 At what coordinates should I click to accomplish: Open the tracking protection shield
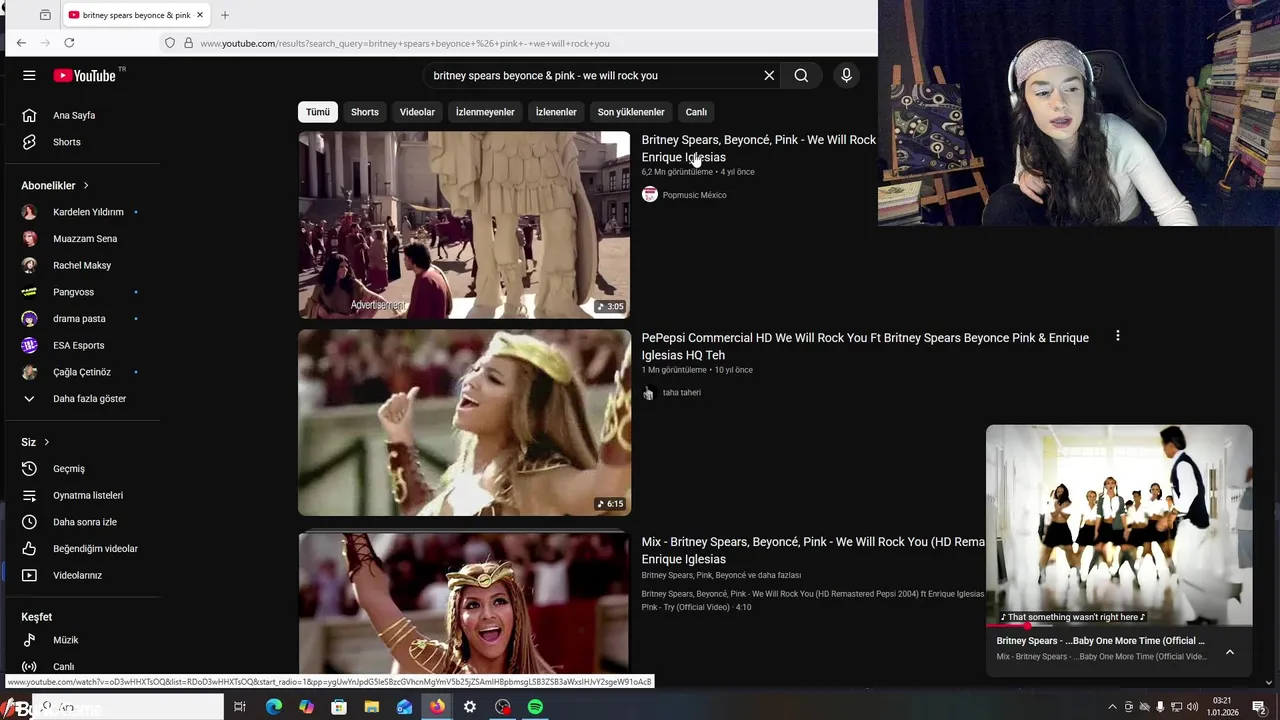point(170,43)
